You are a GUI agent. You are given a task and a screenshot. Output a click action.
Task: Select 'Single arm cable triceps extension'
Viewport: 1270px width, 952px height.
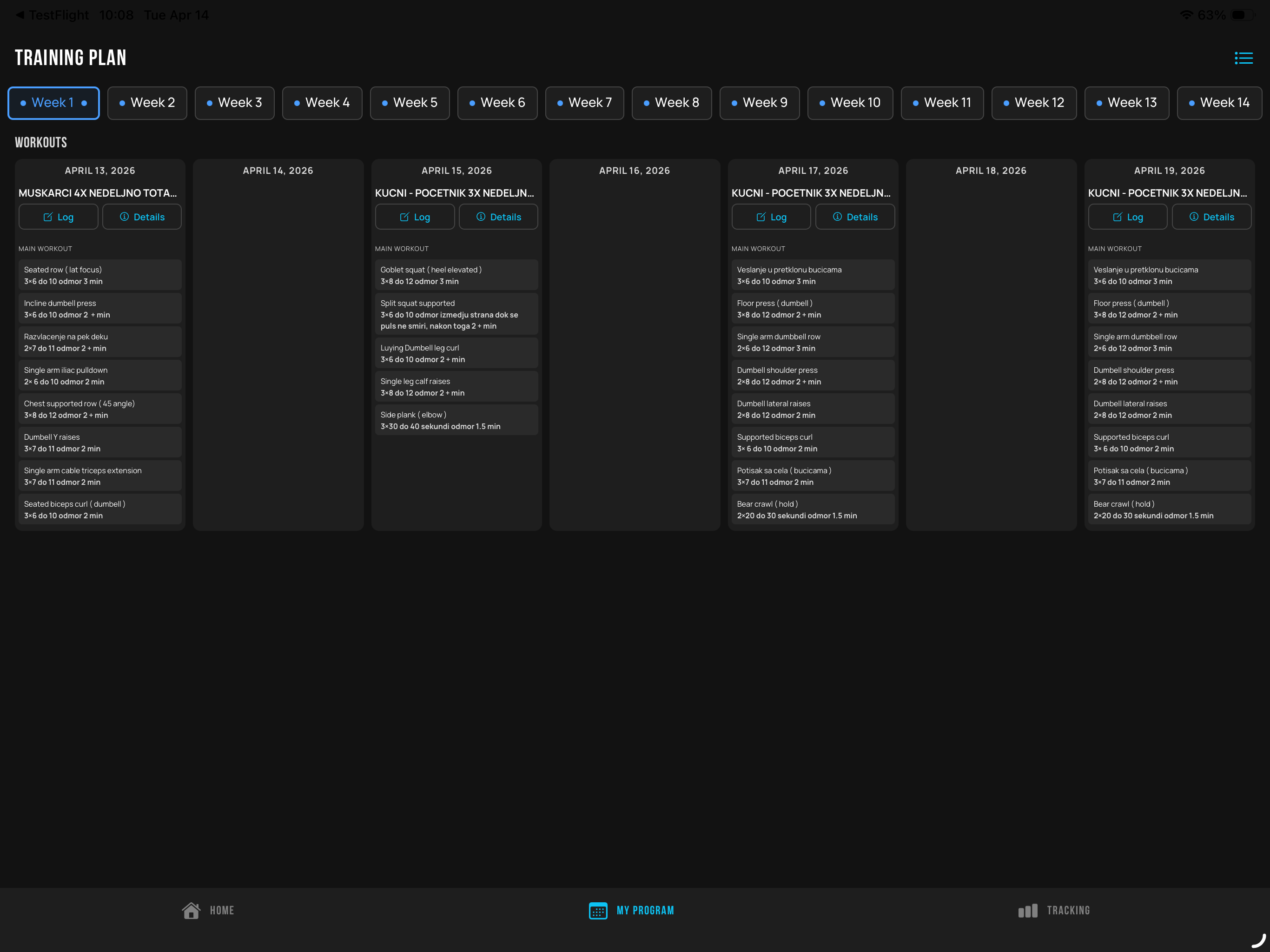(100, 476)
